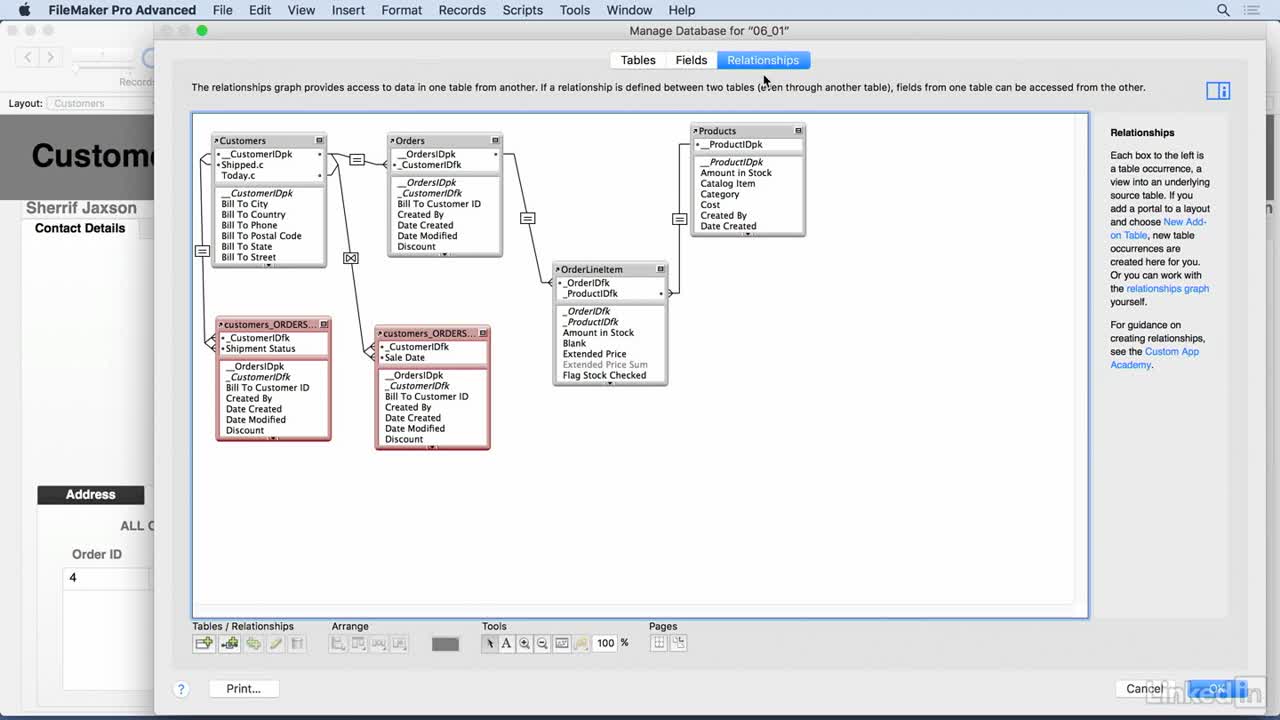Screen dimensions: 1280x720
Task: Open the Window menu
Action: 629,10
